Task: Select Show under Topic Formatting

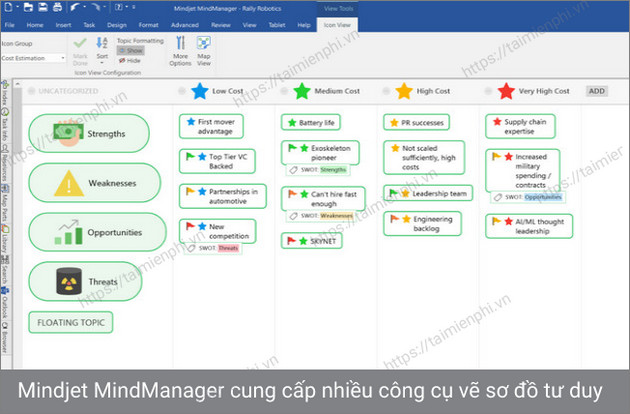Action: [x=131, y=51]
